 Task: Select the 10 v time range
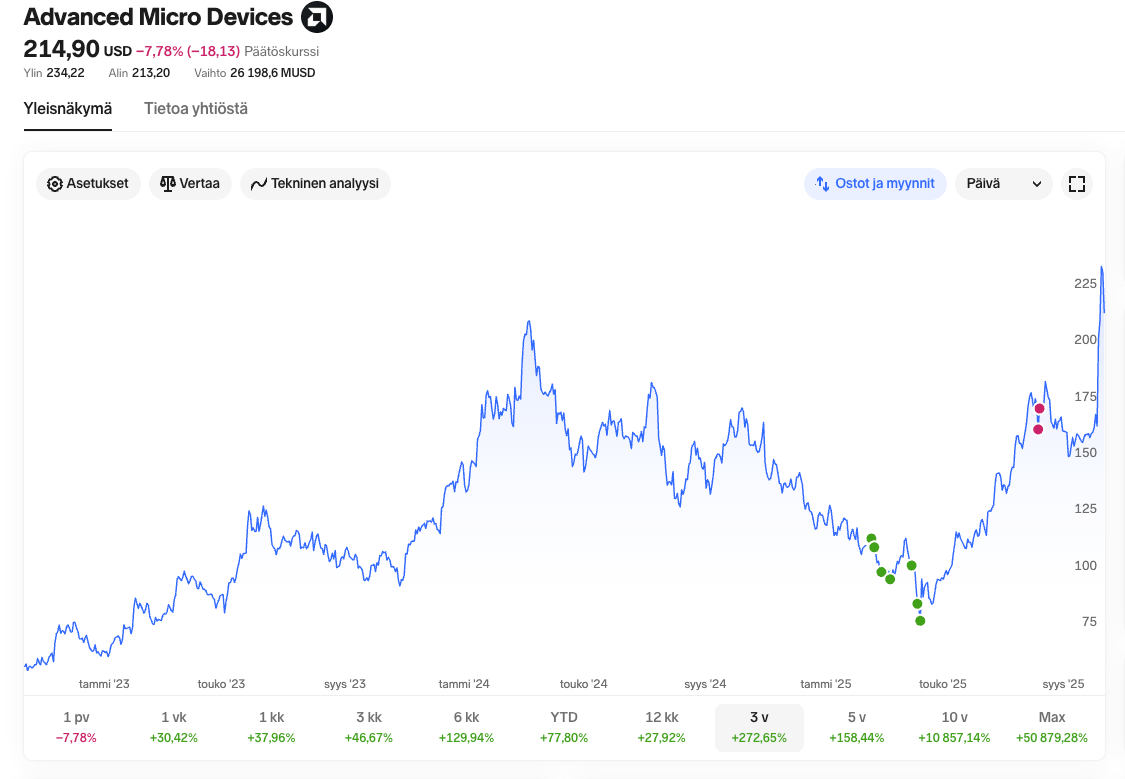click(954, 727)
